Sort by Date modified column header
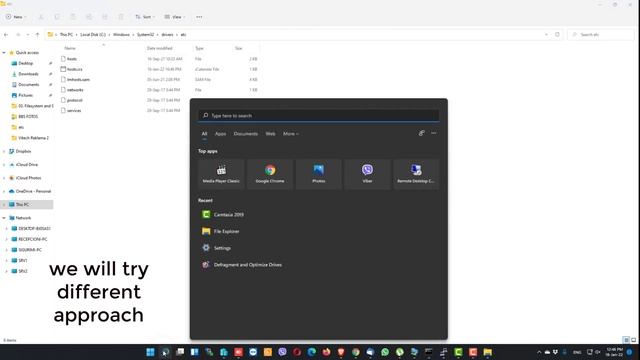The image size is (640, 360). (x=160, y=48)
